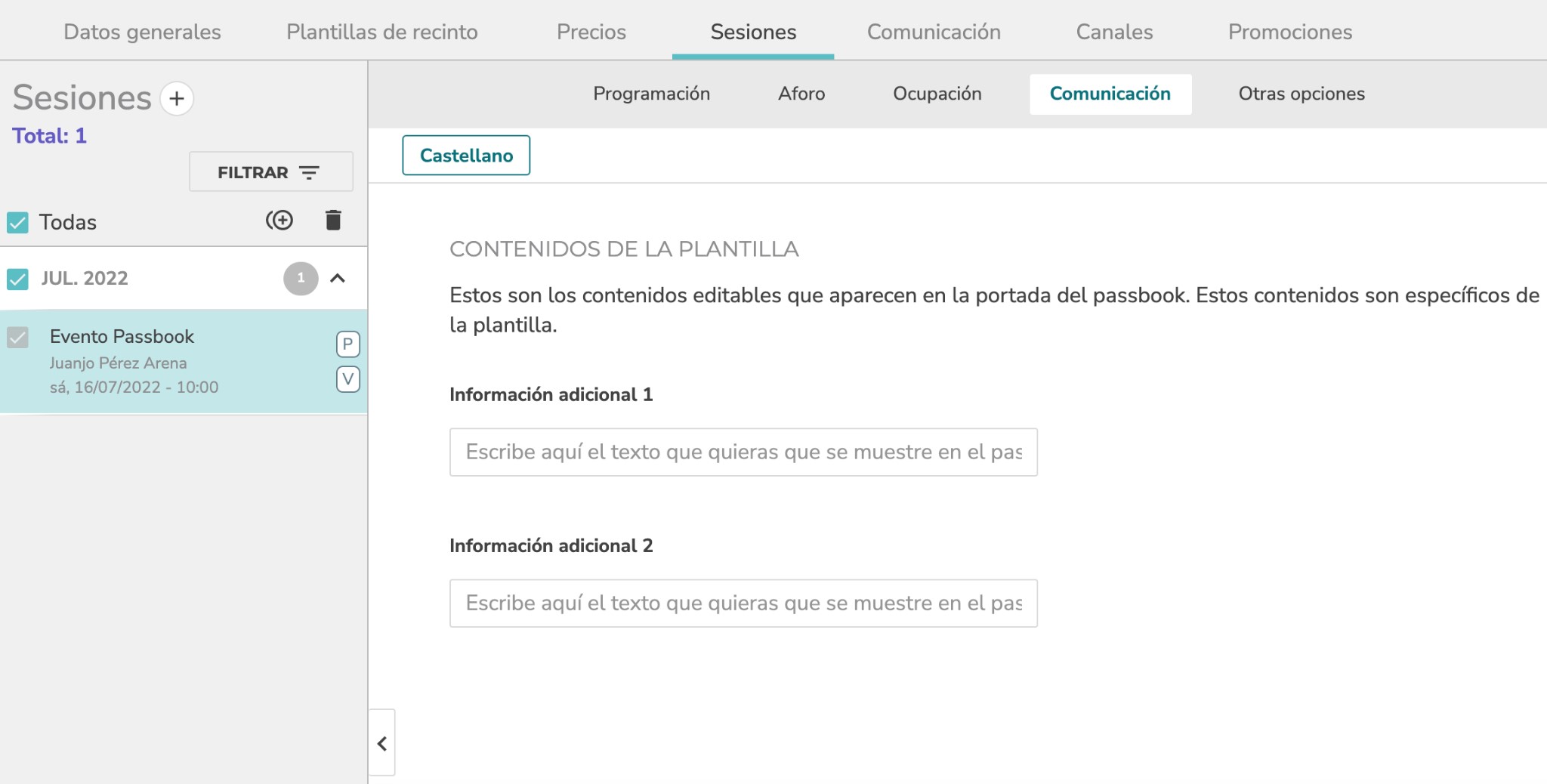The image size is (1547, 784).
Task: Click the CONTENIDOS DE LA PLANTILLA heading
Action: click(624, 249)
